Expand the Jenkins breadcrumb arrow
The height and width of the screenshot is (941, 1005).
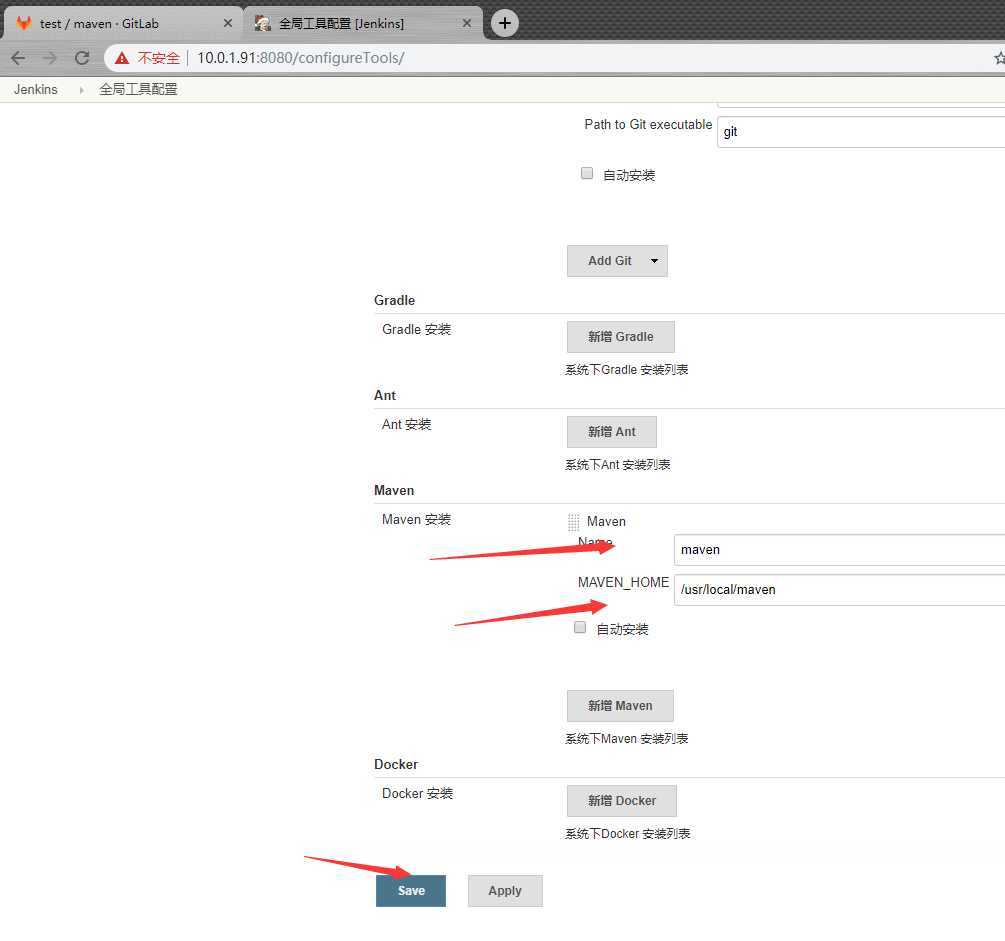point(81,90)
